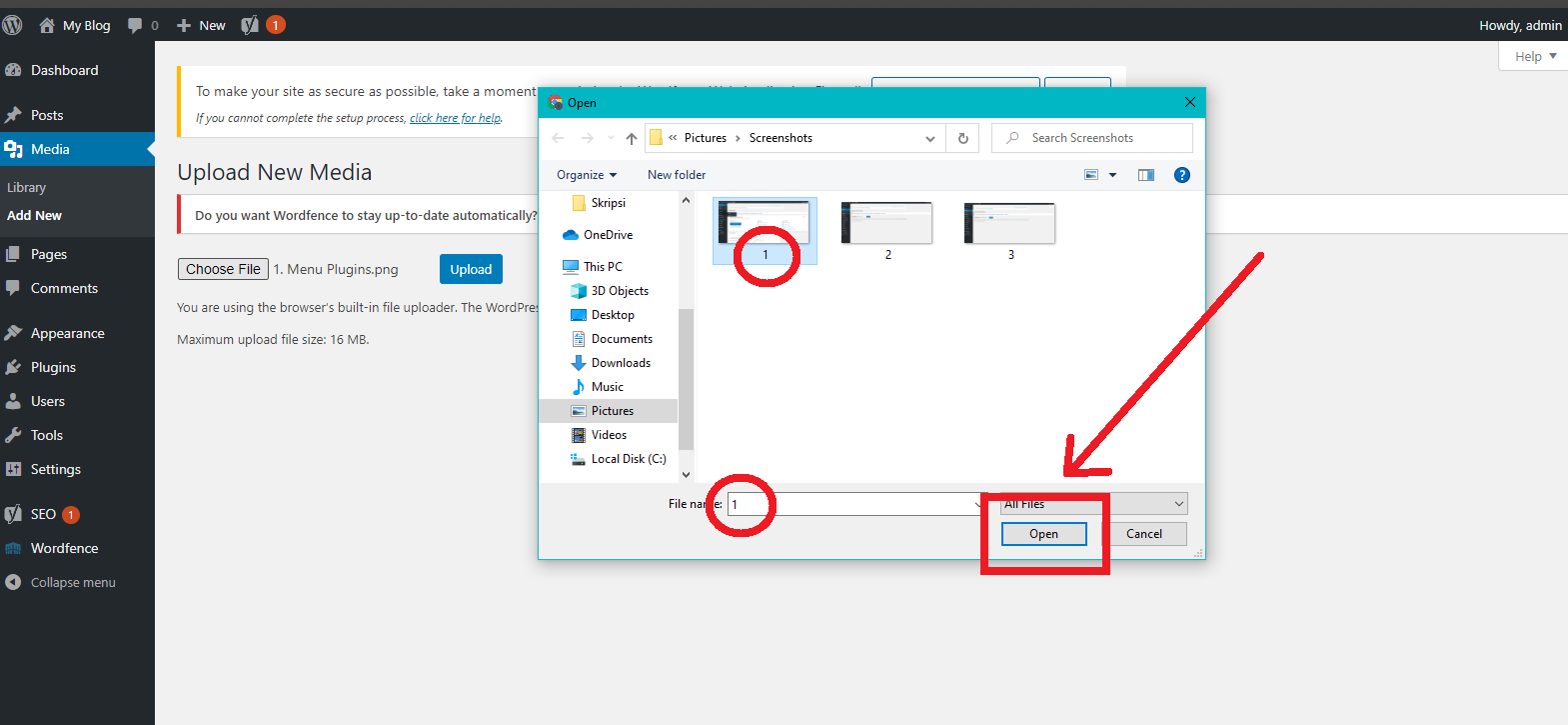Screen dimensions: 1568x725
Task: Select screenshot thumbnail 2
Action: tap(887, 231)
